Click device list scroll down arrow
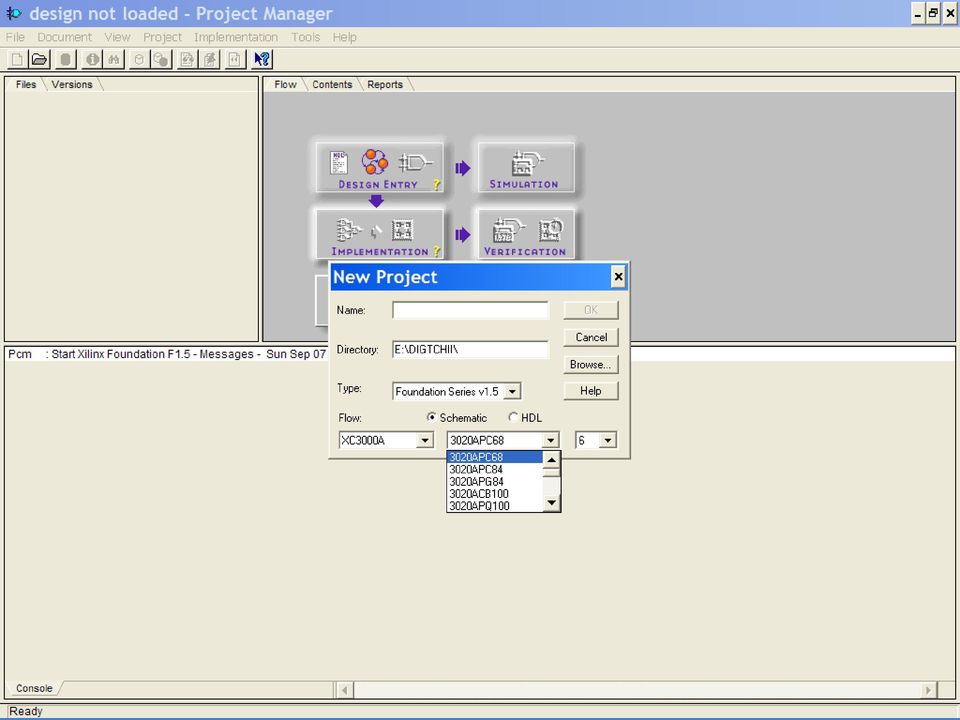Screen dimensions: 960x720 551,503
